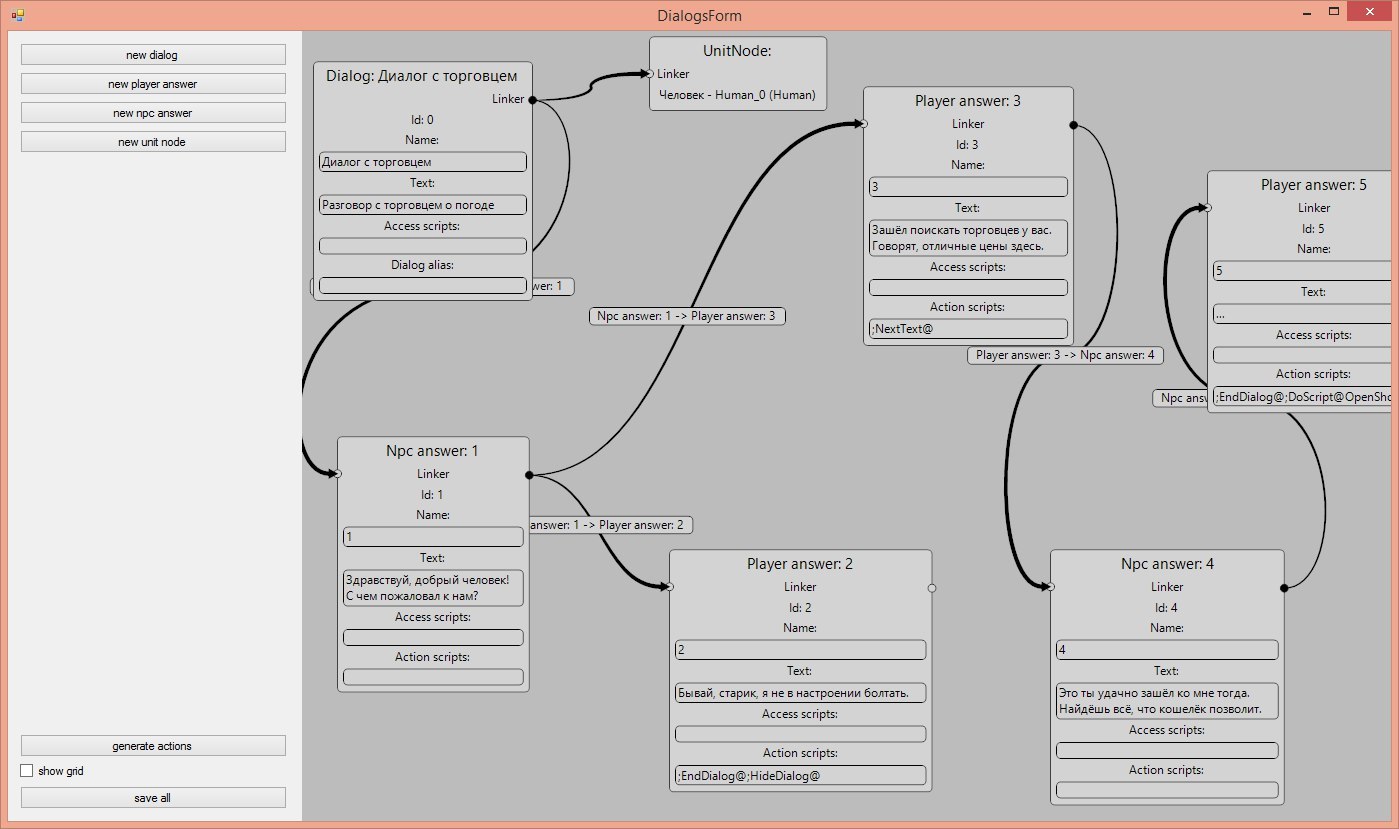Select the 'Player answer: 3 -> Npc answer: 4' link label
This screenshot has height=829, width=1399.
pyautogui.click(x=1065, y=355)
